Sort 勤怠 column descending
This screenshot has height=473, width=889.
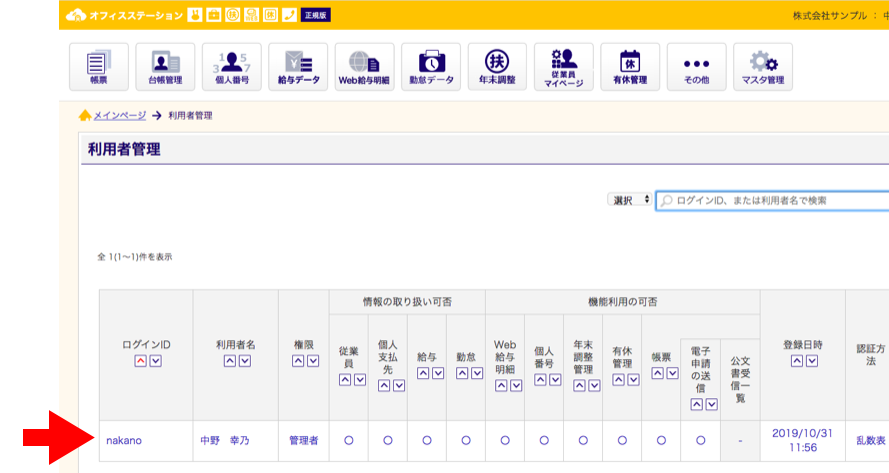pos(477,373)
